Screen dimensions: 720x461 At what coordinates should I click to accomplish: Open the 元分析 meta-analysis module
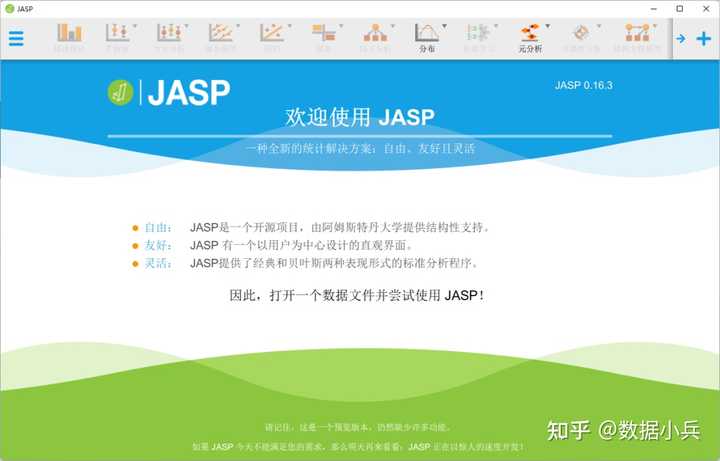point(530,38)
